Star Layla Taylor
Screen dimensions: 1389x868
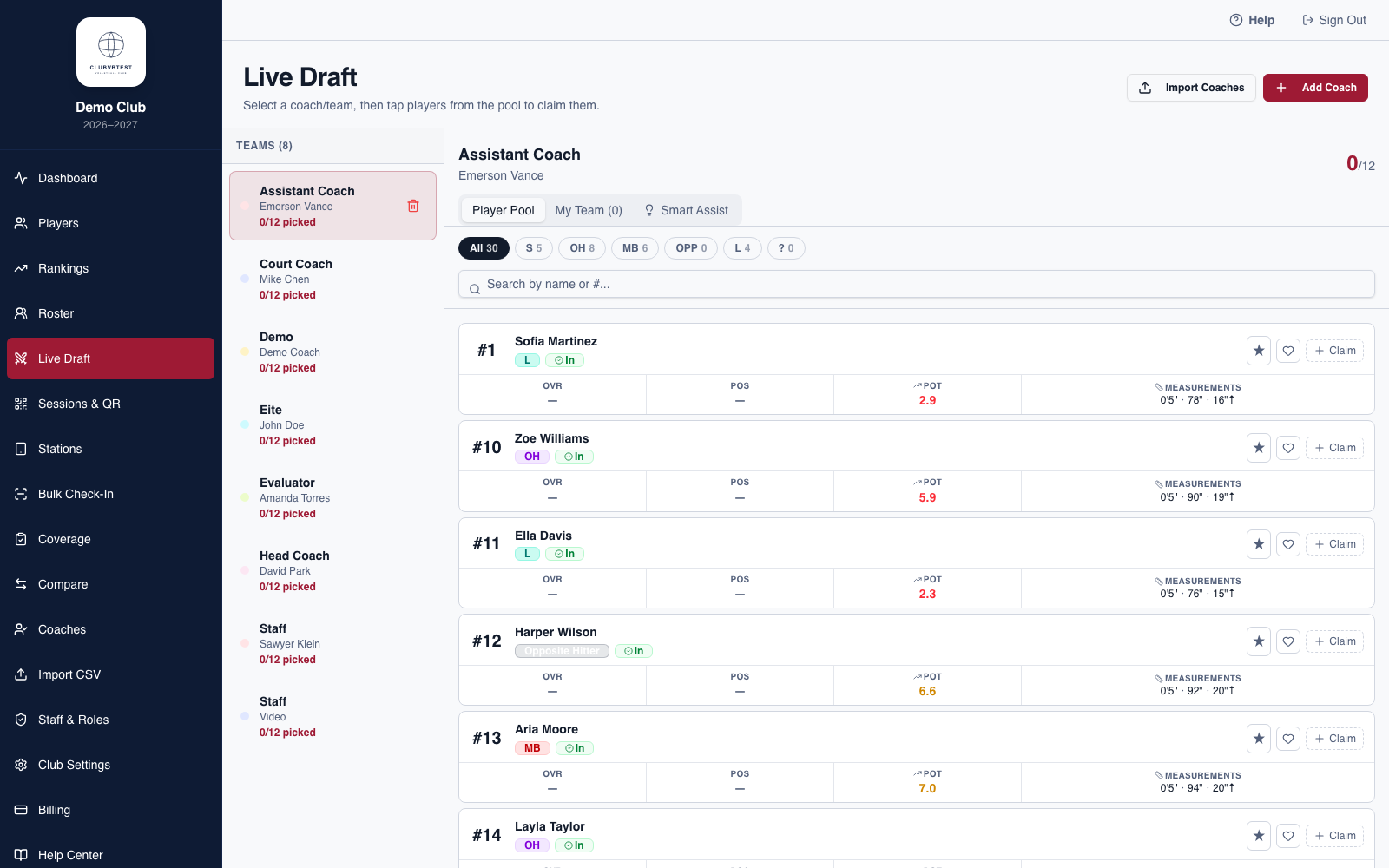click(x=1259, y=836)
